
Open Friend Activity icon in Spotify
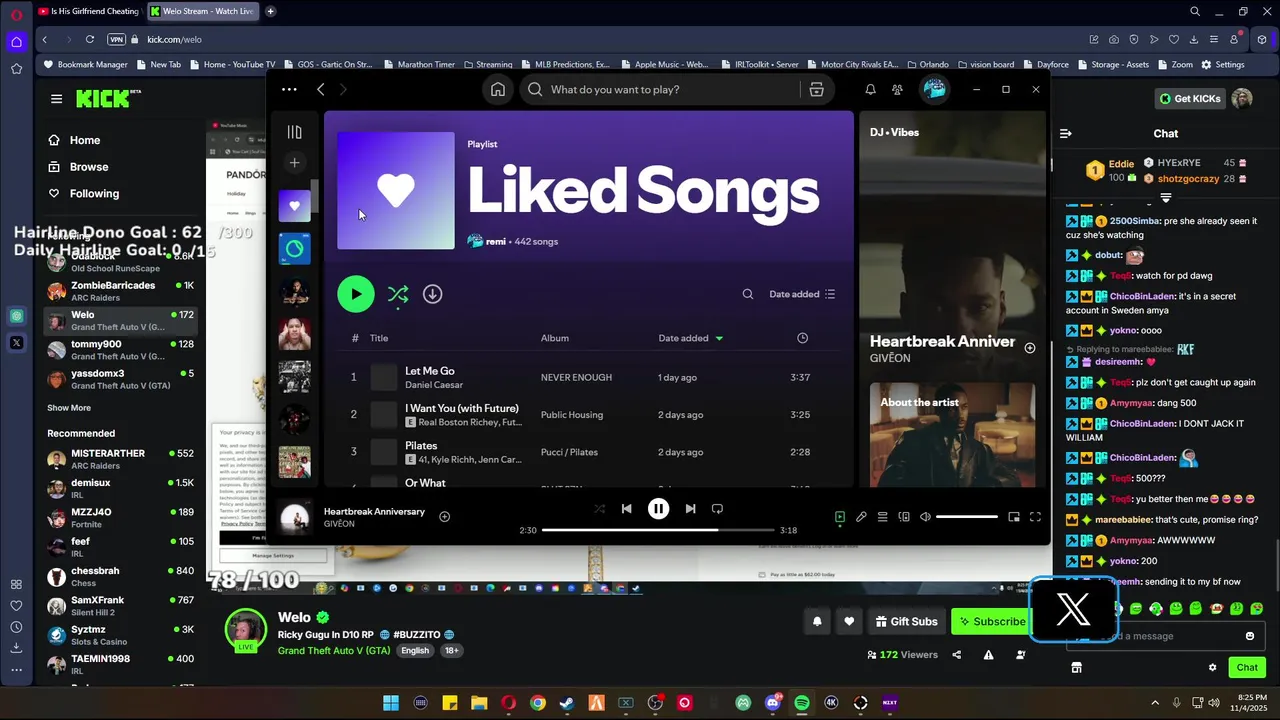point(897,90)
